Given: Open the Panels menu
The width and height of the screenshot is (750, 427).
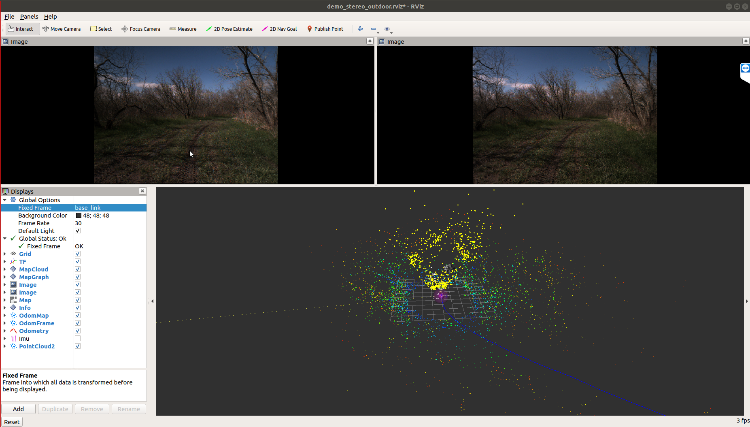Looking at the screenshot, I should pos(29,17).
